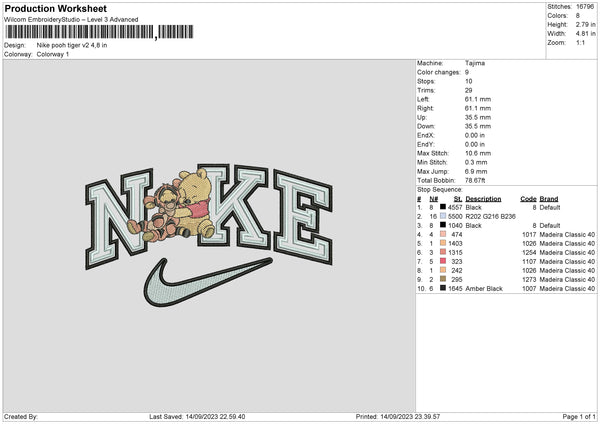This screenshot has height=424, width=600.
Task: Click the swoosh in the embroidery preview
Action: click(208, 282)
